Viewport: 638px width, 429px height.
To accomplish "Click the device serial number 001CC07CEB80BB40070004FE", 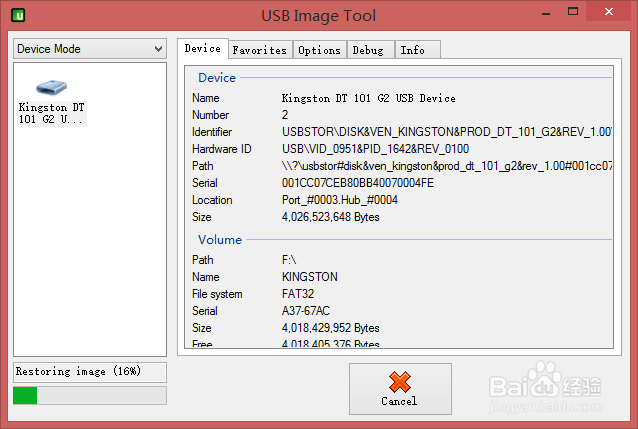I will coord(358,183).
